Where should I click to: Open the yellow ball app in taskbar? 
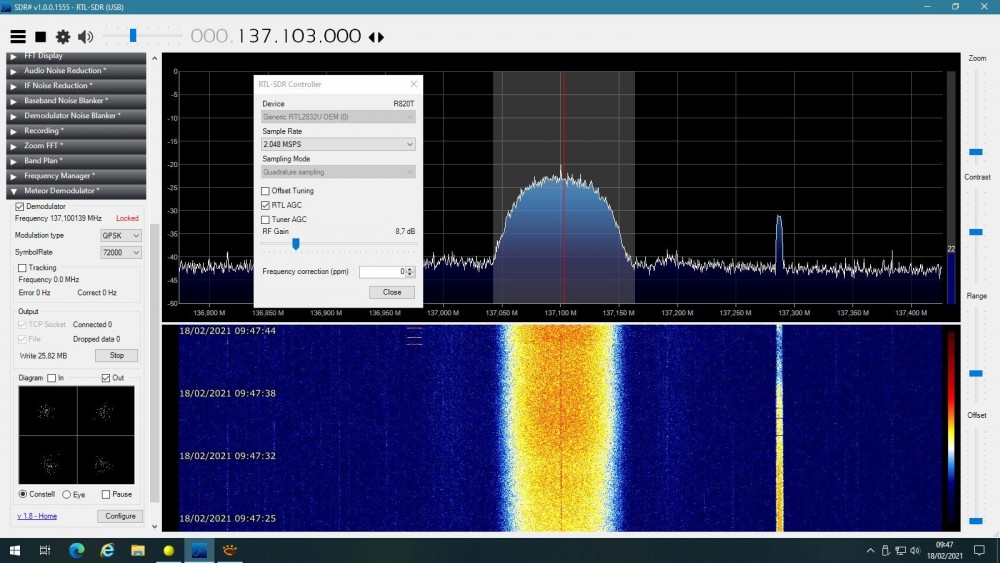pos(168,550)
